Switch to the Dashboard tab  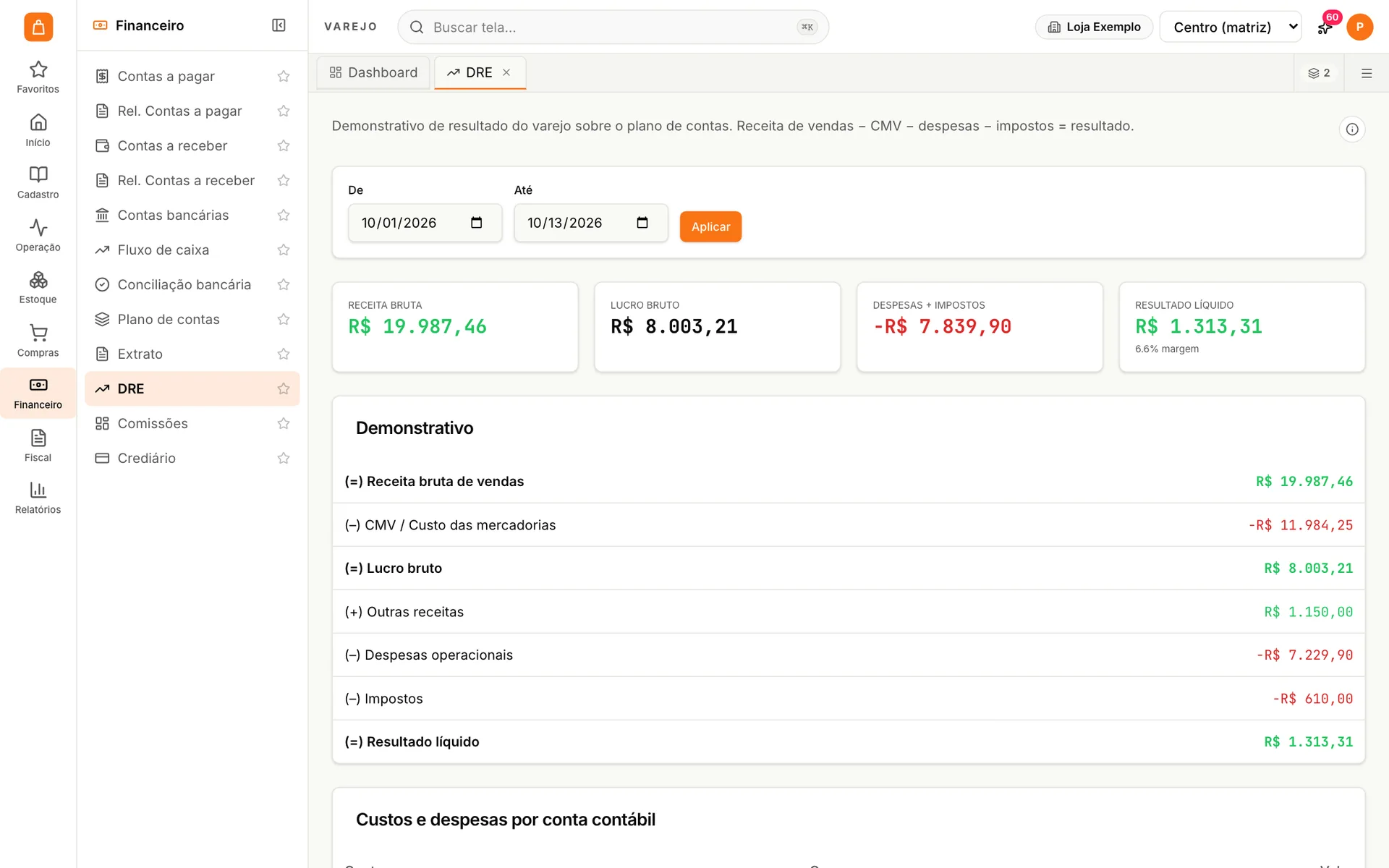click(x=373, y=72)
